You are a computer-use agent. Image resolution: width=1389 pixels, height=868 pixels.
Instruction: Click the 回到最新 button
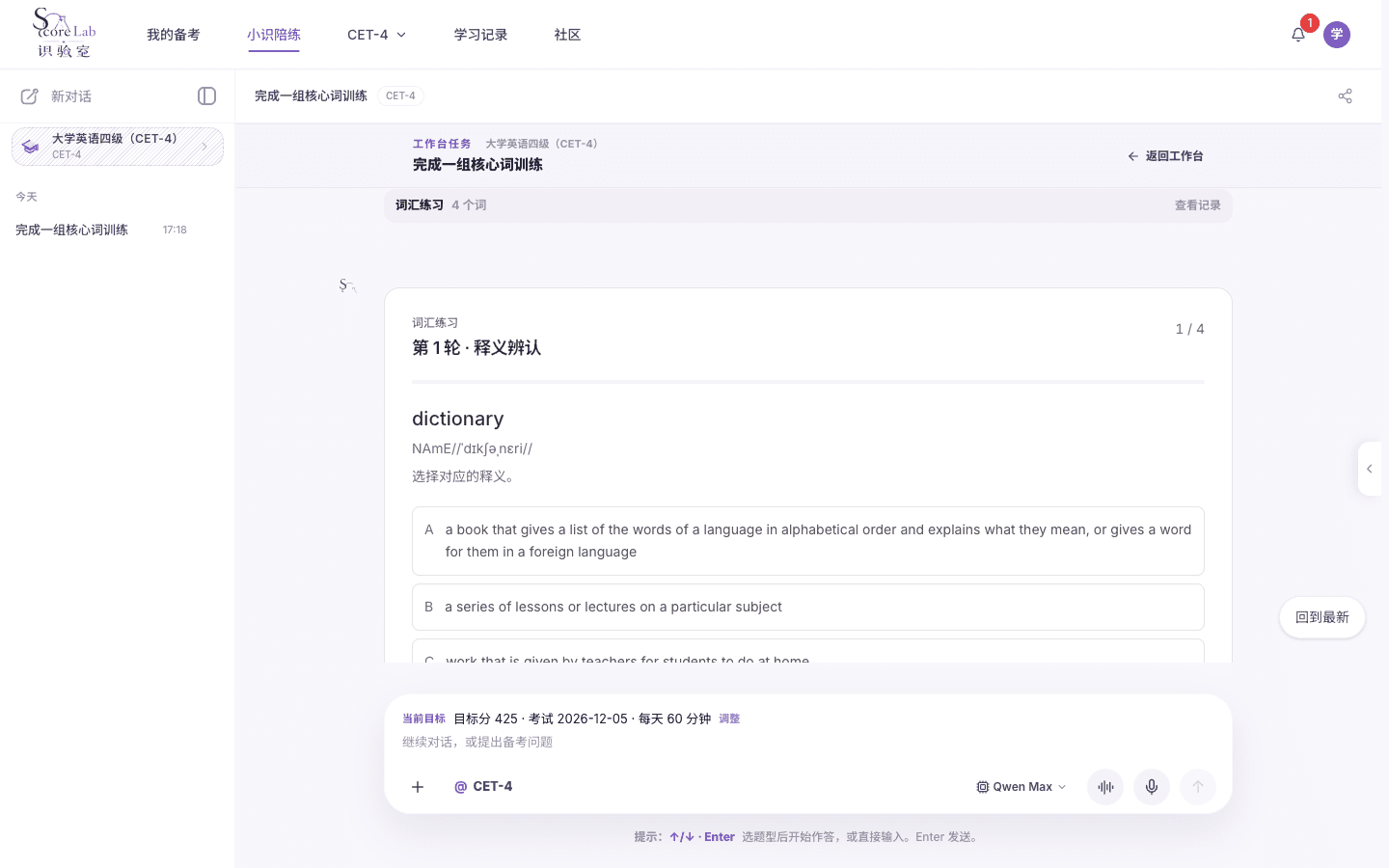coord(1322,617)
